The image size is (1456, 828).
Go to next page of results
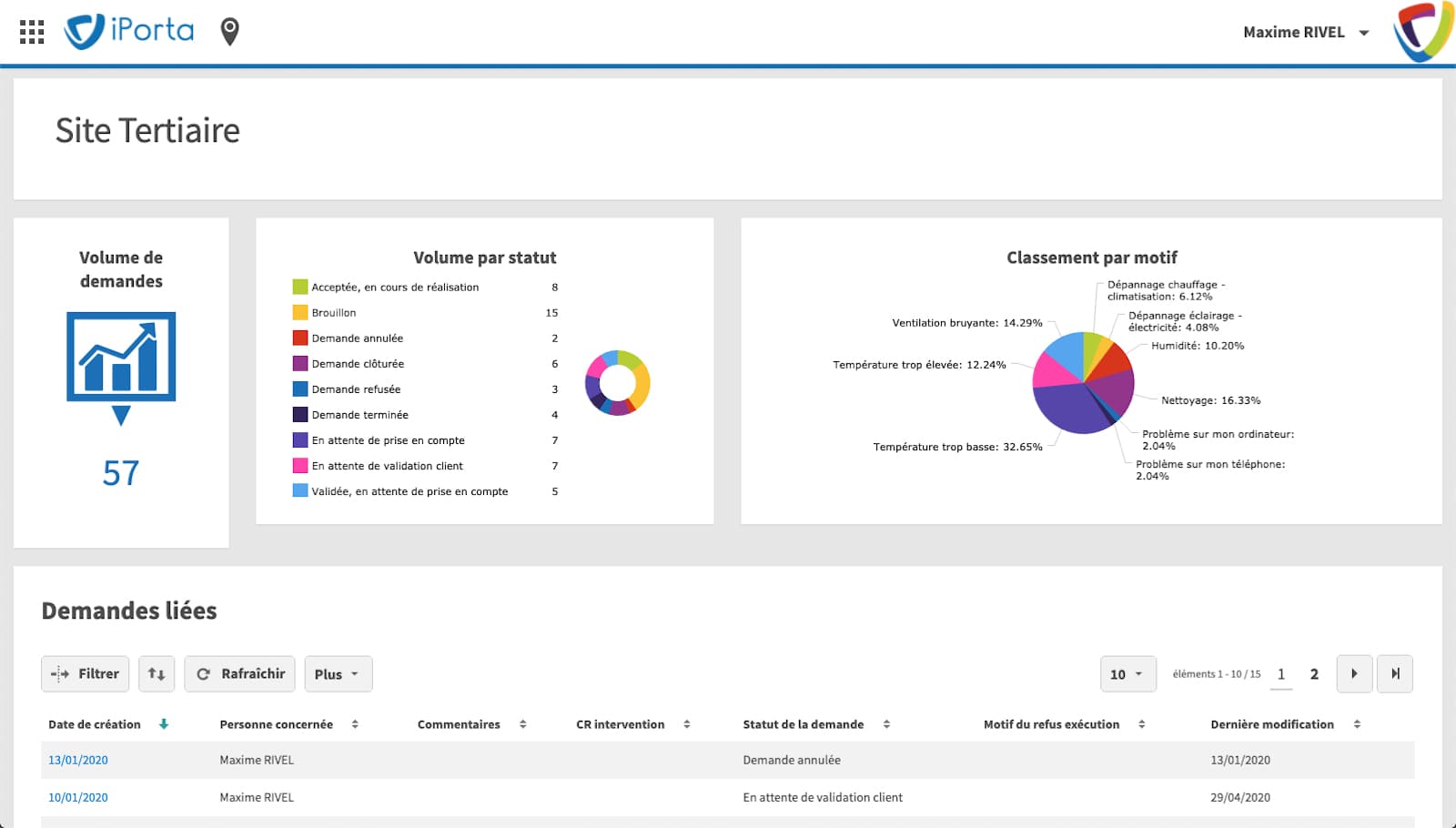click(x=1354, y=674)
